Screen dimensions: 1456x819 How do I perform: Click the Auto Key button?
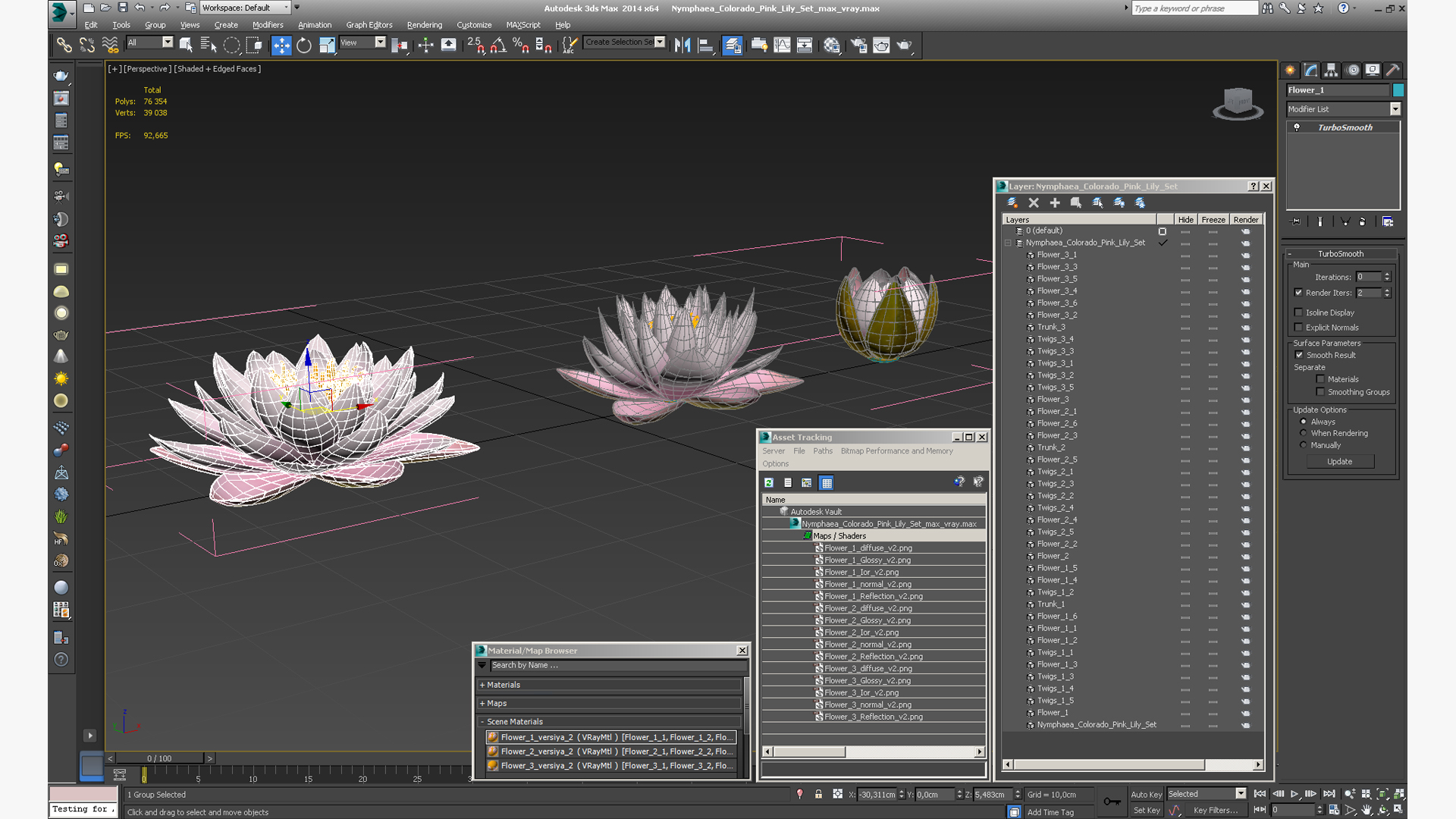[x=1146, y=795]
